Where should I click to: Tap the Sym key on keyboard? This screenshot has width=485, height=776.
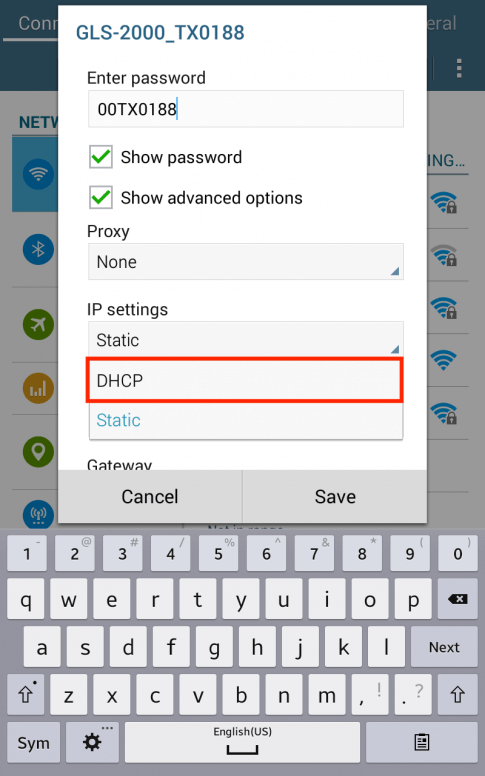pos(33,742)
